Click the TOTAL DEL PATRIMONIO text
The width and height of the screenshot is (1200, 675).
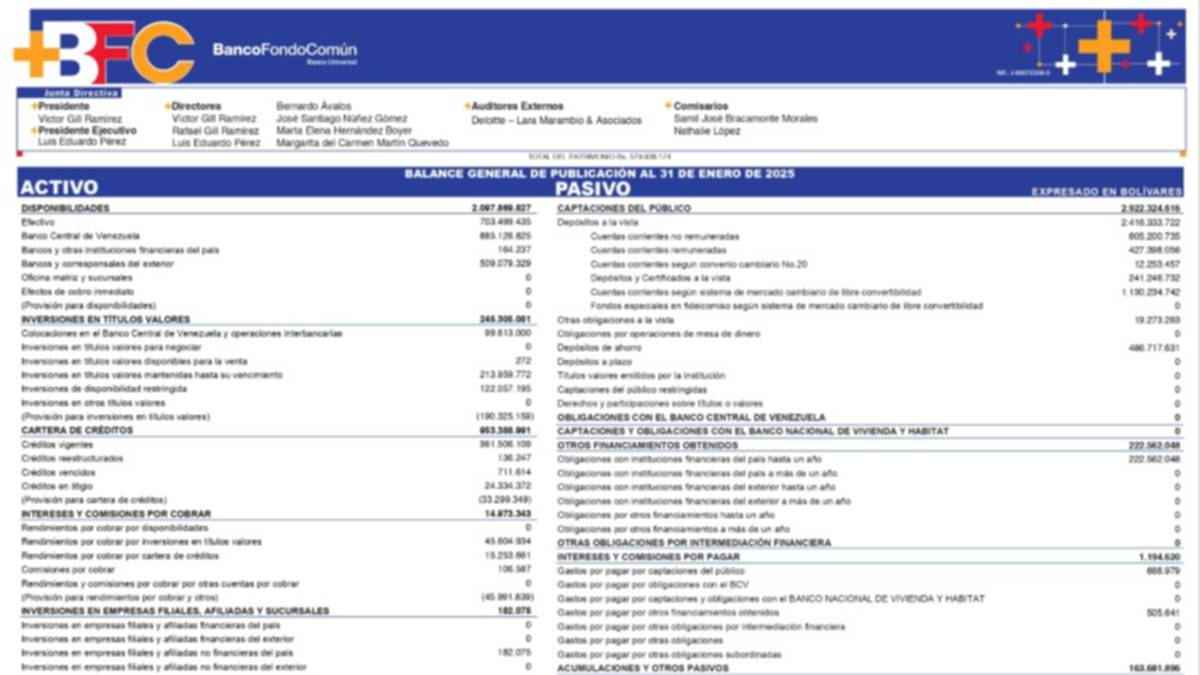pyautogui.click(x=598, y=156)
